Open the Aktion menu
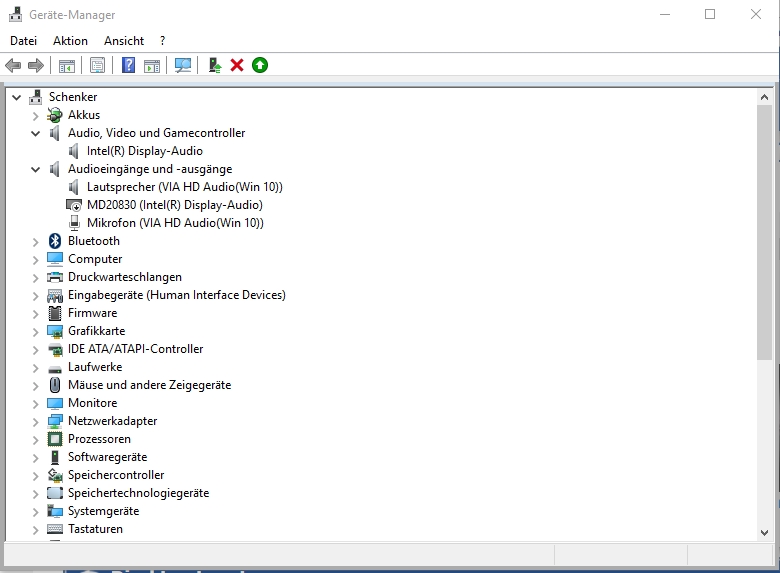780x573 pixels. point(70,41)
